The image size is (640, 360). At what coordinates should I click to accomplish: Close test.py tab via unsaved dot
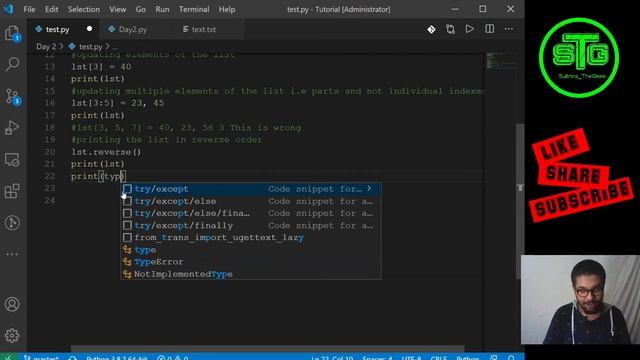coord(89,29)
